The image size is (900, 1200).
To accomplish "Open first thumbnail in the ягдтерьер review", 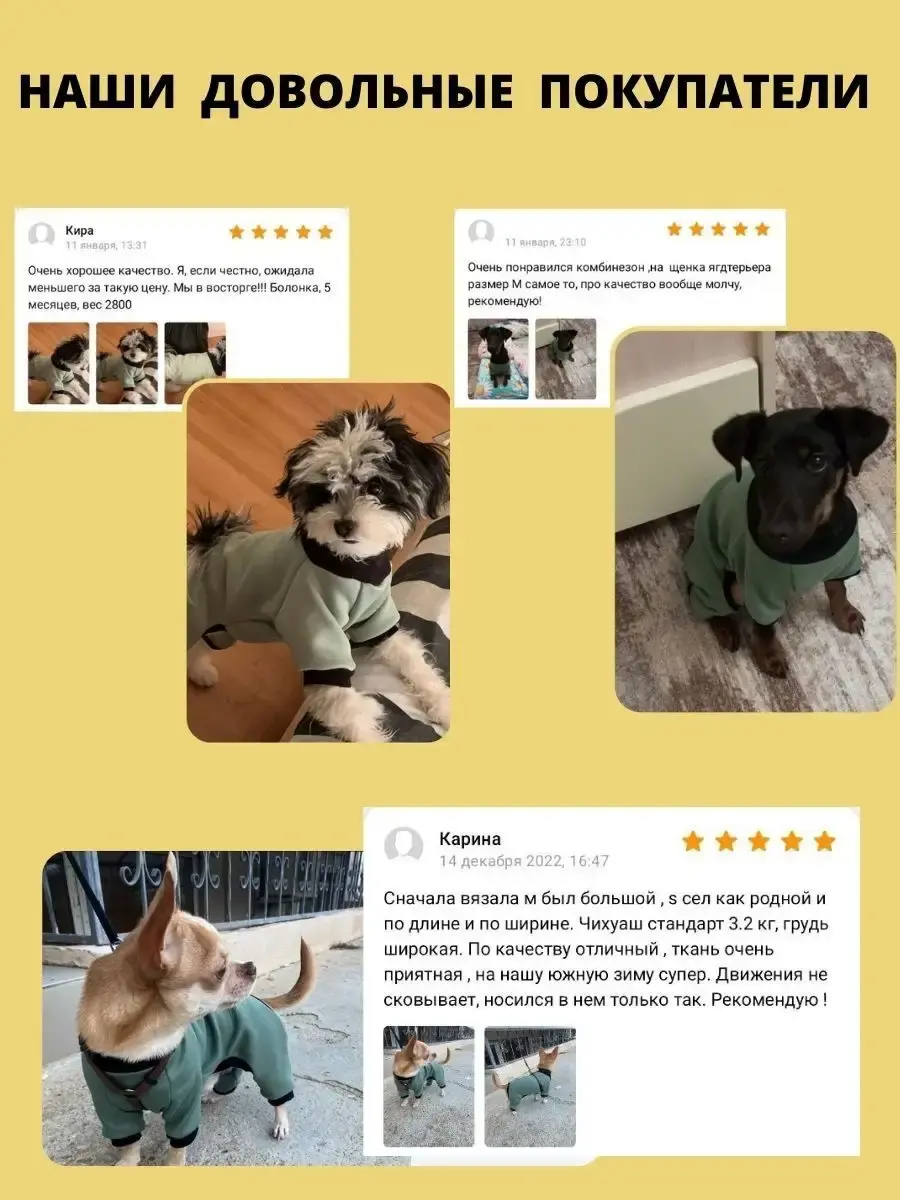I will pos(498,359).
